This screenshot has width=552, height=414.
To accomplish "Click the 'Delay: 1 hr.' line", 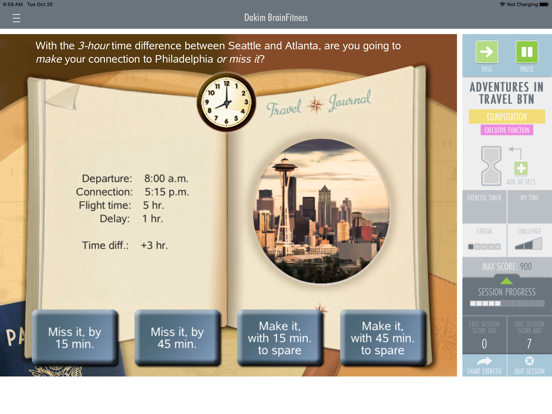I will click(x=131, y=219).
